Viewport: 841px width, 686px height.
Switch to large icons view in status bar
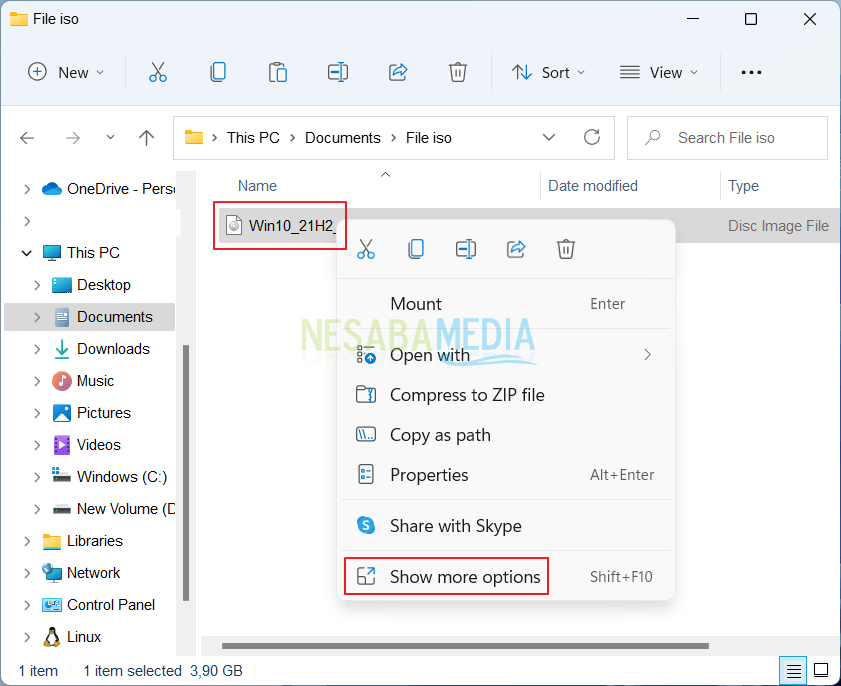click(821, 670)
